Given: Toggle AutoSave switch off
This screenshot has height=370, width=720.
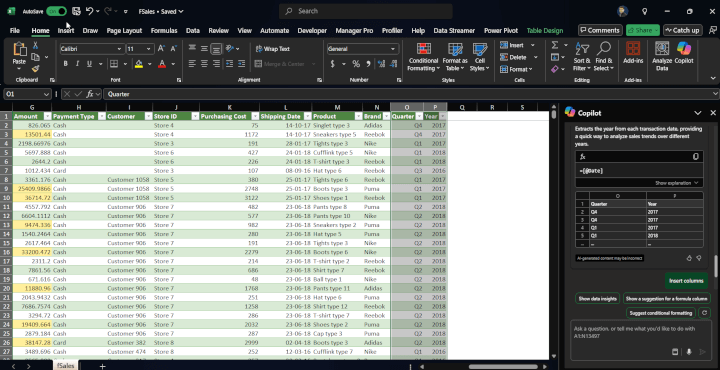Looking at the screenshot, I should tap(56, 11).
